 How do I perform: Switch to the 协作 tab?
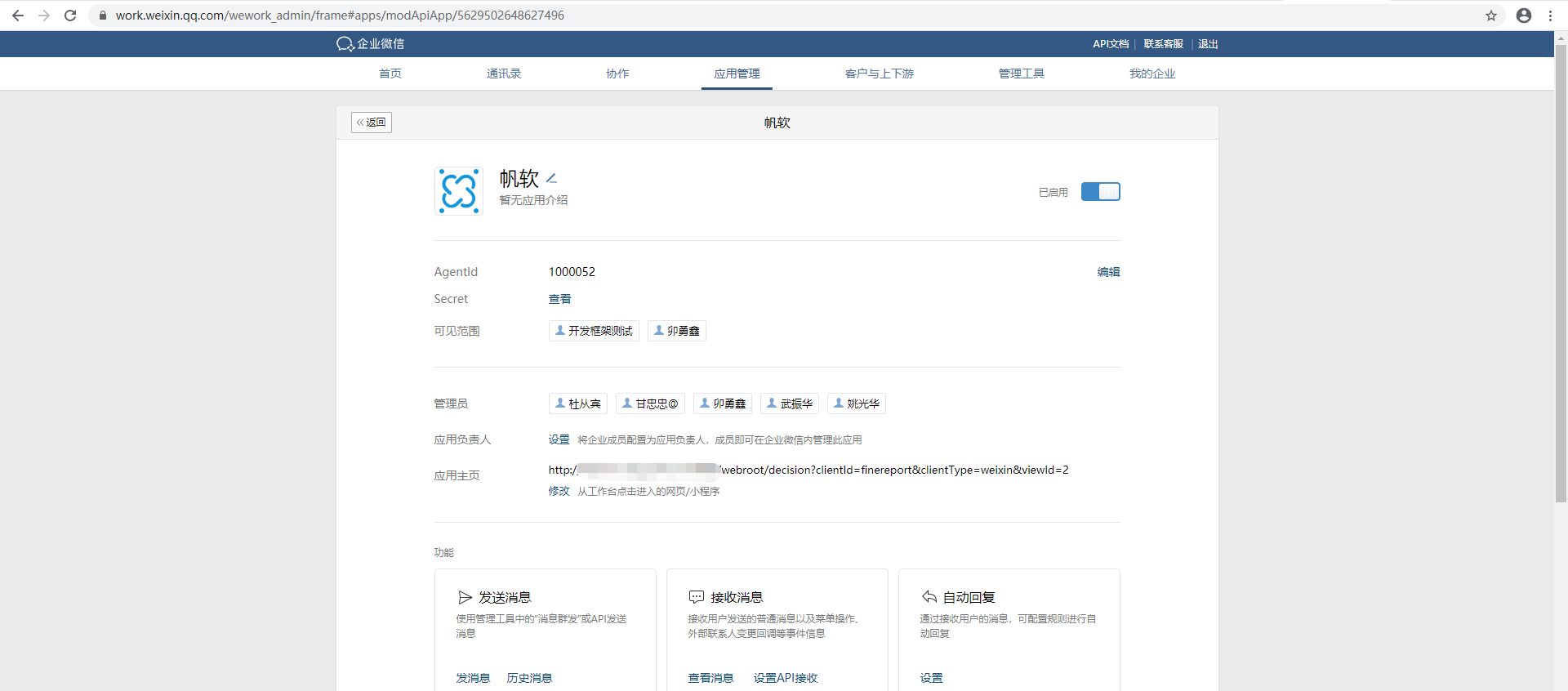coord(617,74)
